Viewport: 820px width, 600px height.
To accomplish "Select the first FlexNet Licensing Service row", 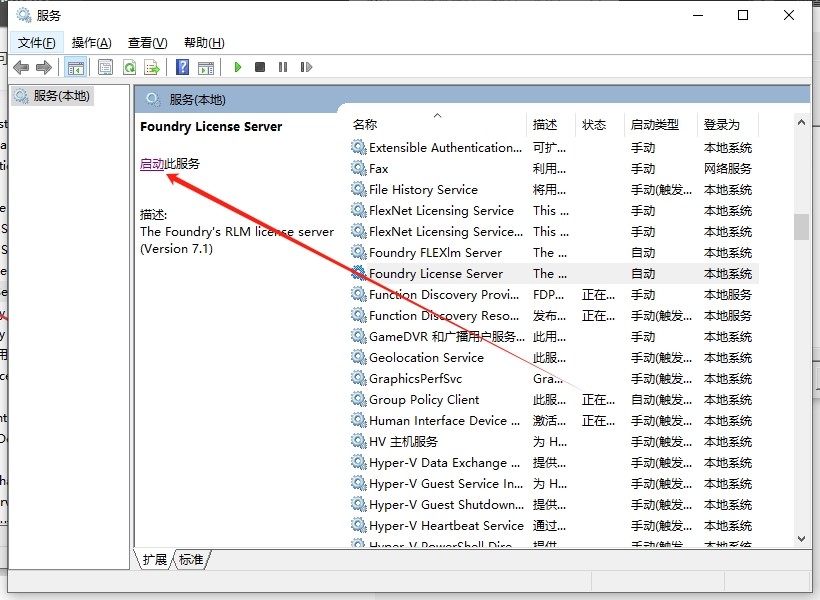I will pyautogui.click(x=554, y=210).
